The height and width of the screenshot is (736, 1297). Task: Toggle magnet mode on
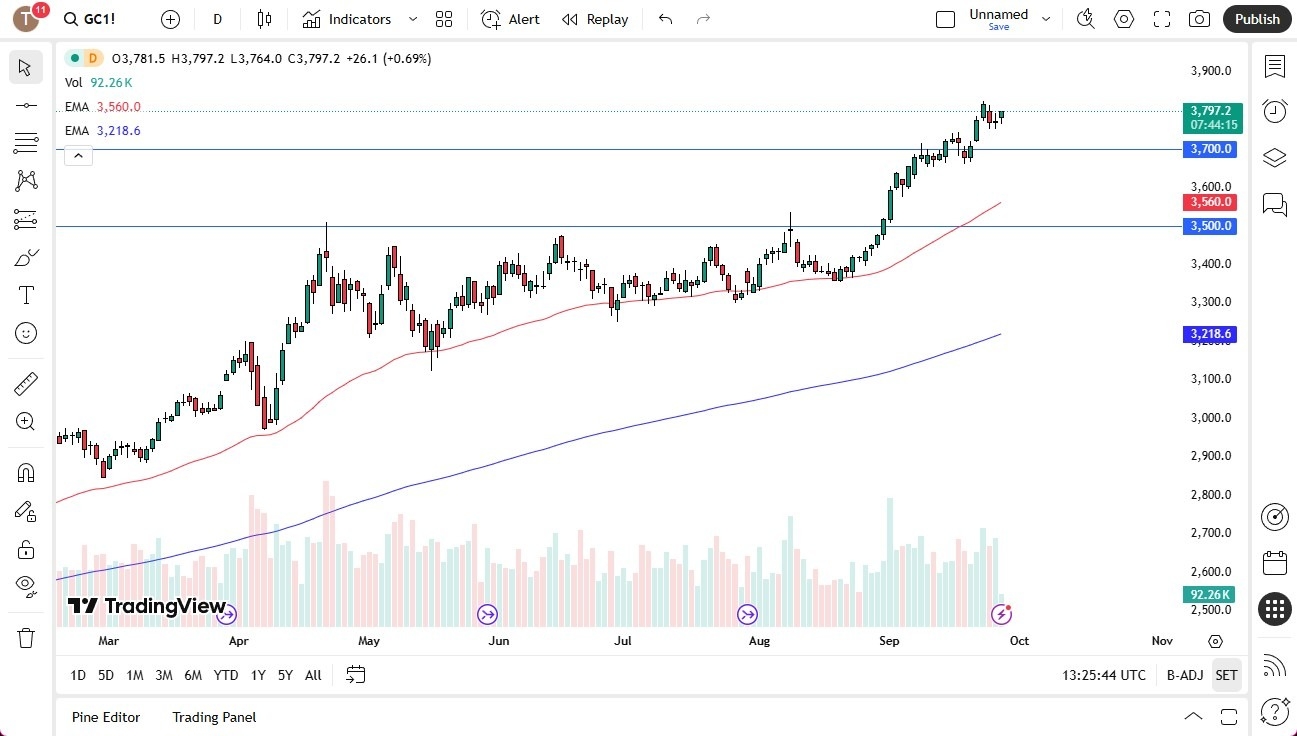(26, 472)
